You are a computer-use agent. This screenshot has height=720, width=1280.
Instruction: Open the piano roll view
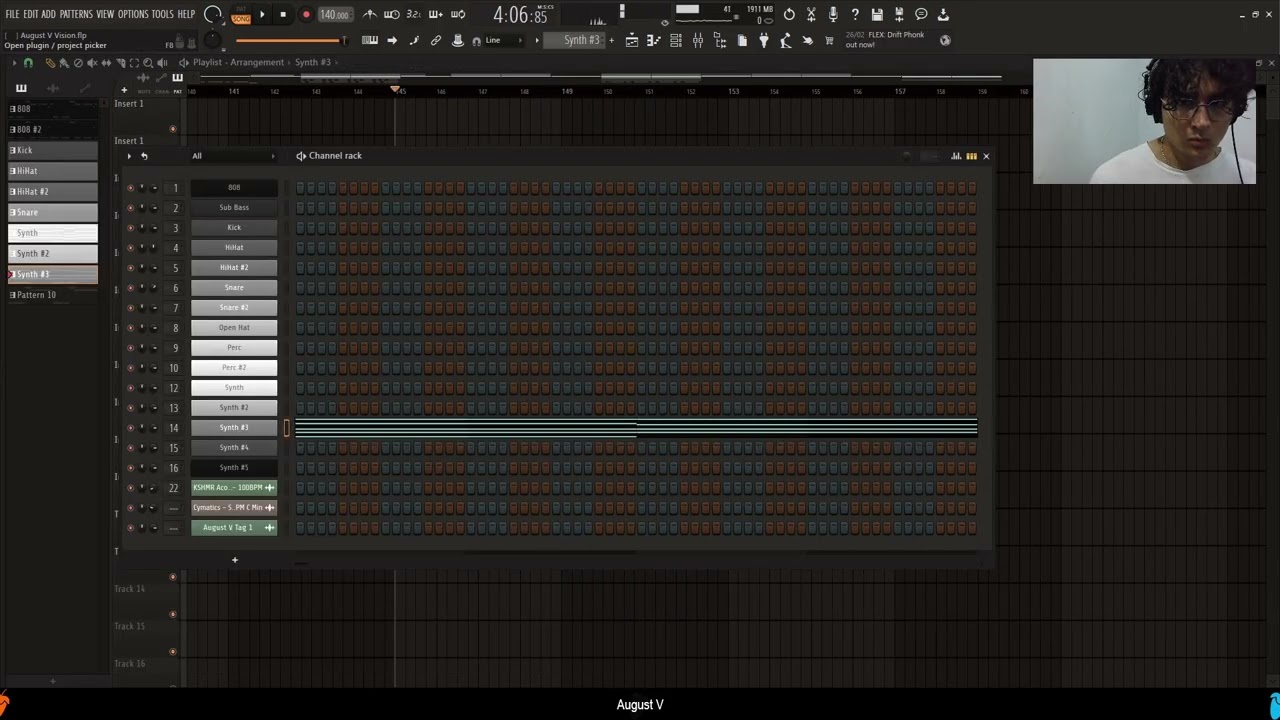(653, 40)
